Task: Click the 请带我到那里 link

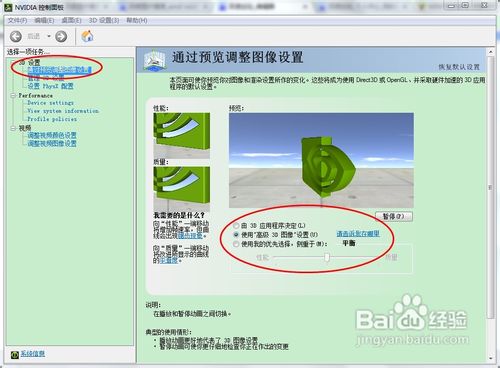Action: pos(358,233)
